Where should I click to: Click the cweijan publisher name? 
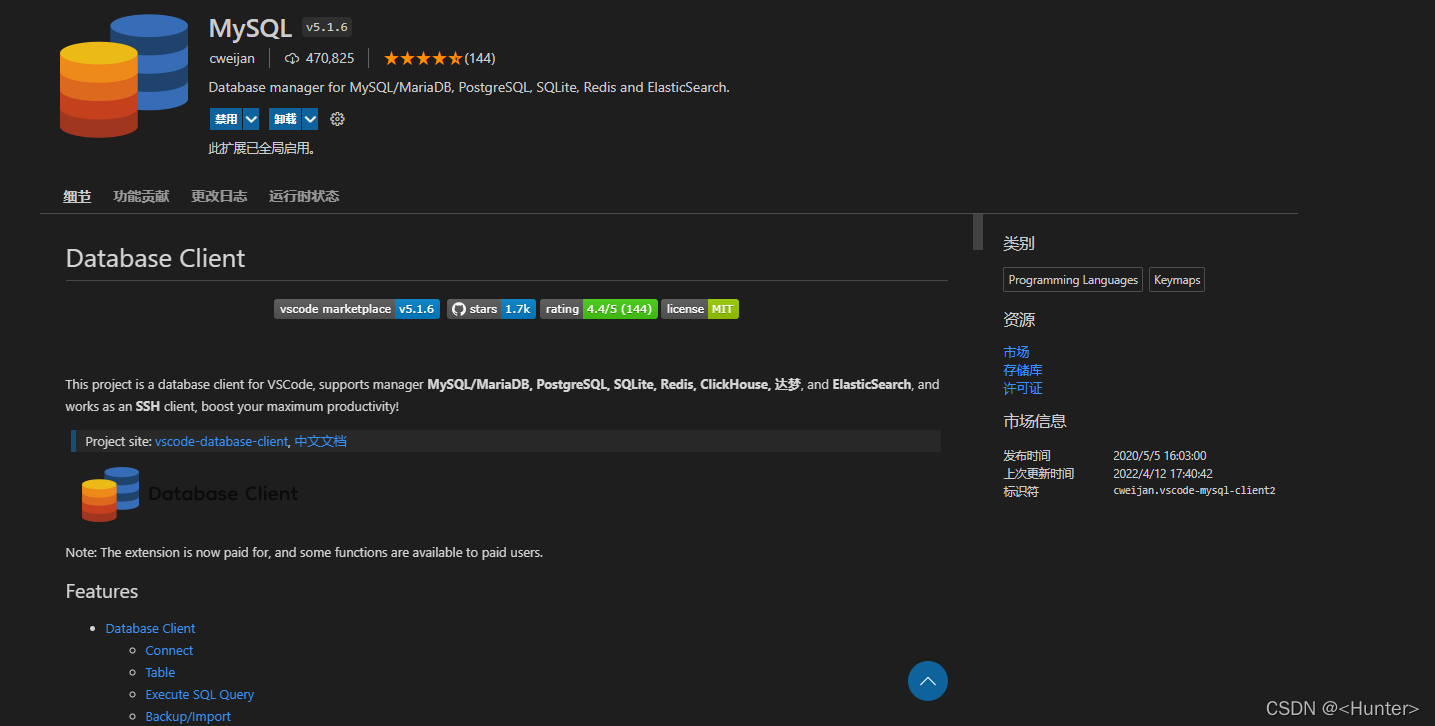(232, 59)
